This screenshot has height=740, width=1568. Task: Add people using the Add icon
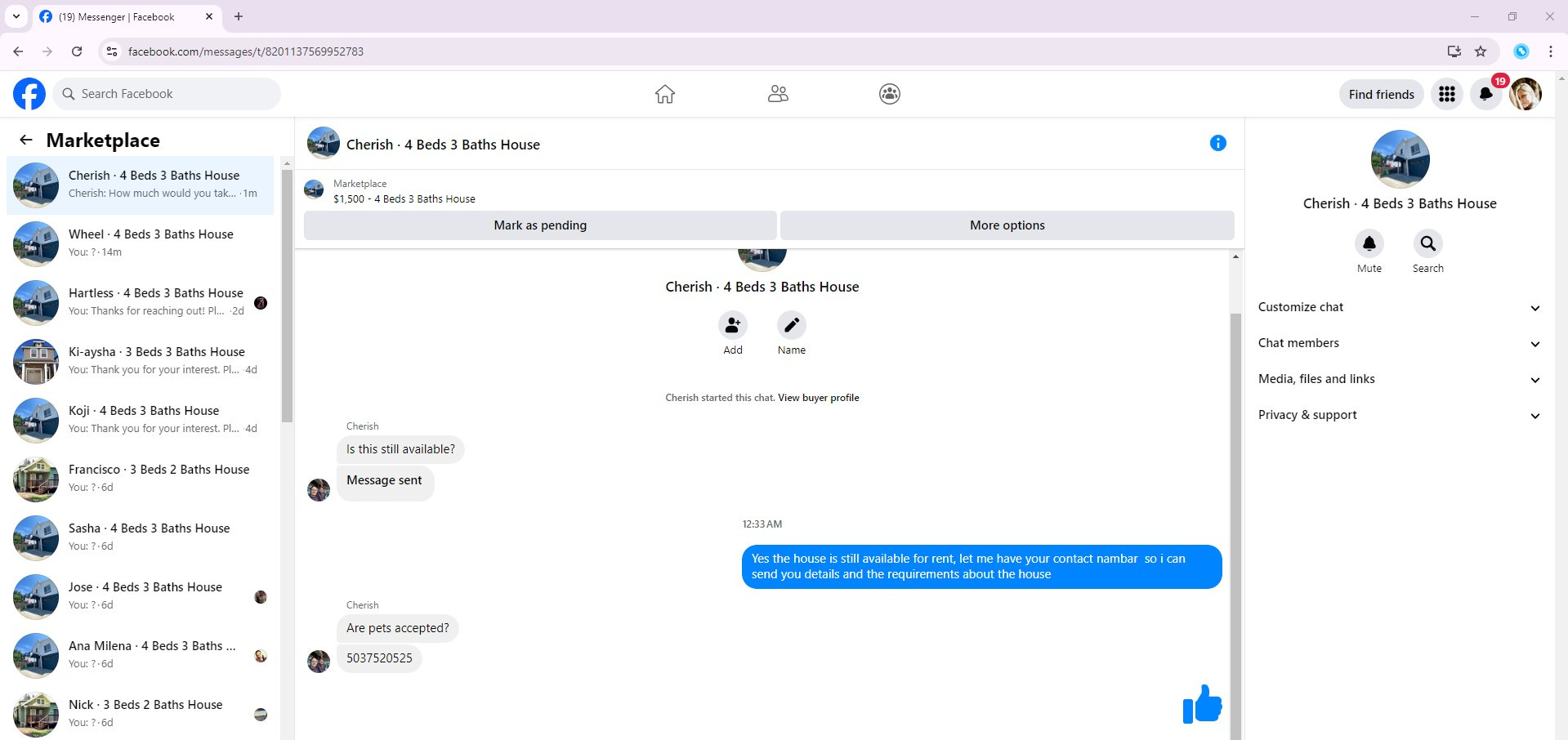pyautogui.click(x=733, y=325)
